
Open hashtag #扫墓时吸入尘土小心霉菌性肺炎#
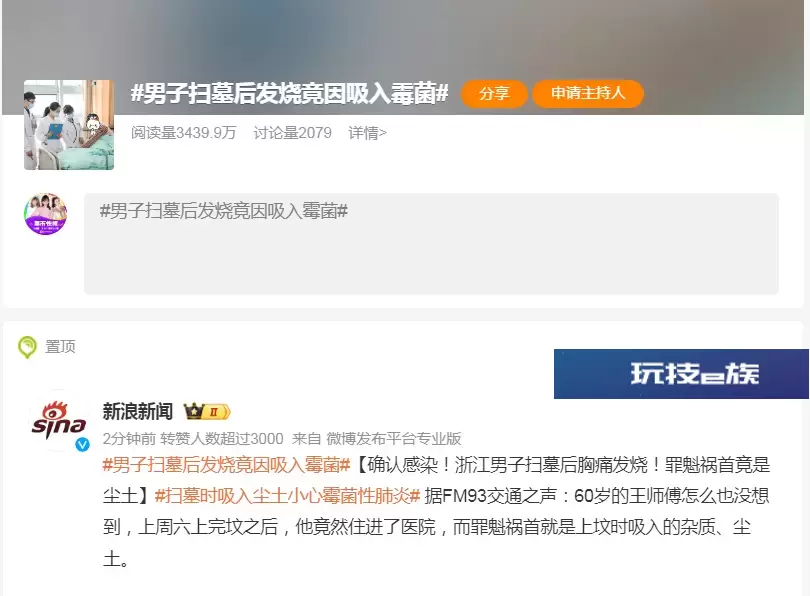click(x=287, y=496)
